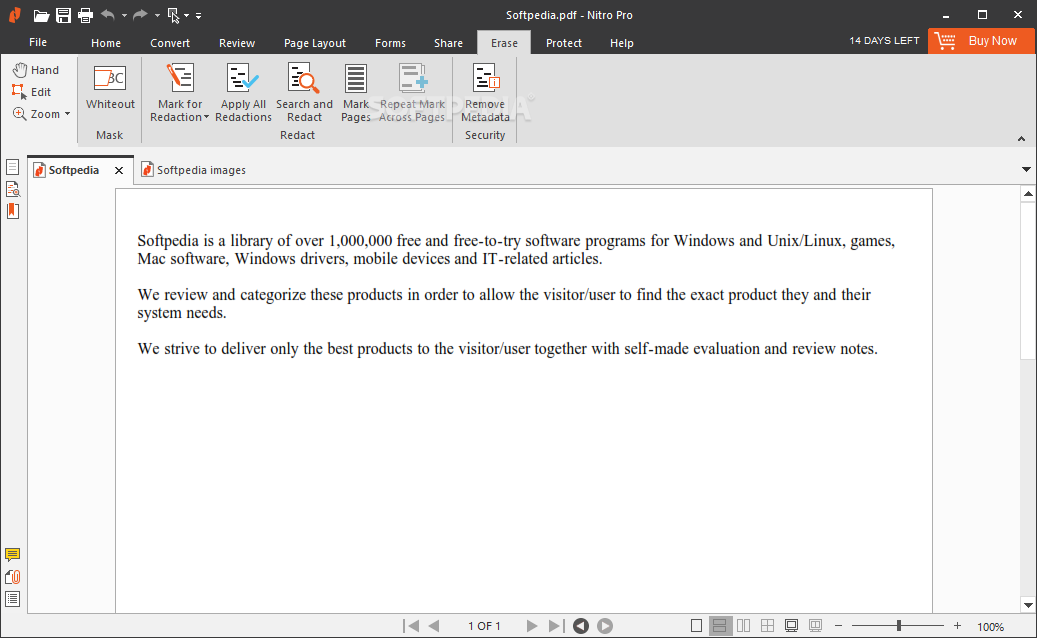Screen dimensions: 1037x638
Task: Click the 100% zoom level field
Action: pos(991,626)
